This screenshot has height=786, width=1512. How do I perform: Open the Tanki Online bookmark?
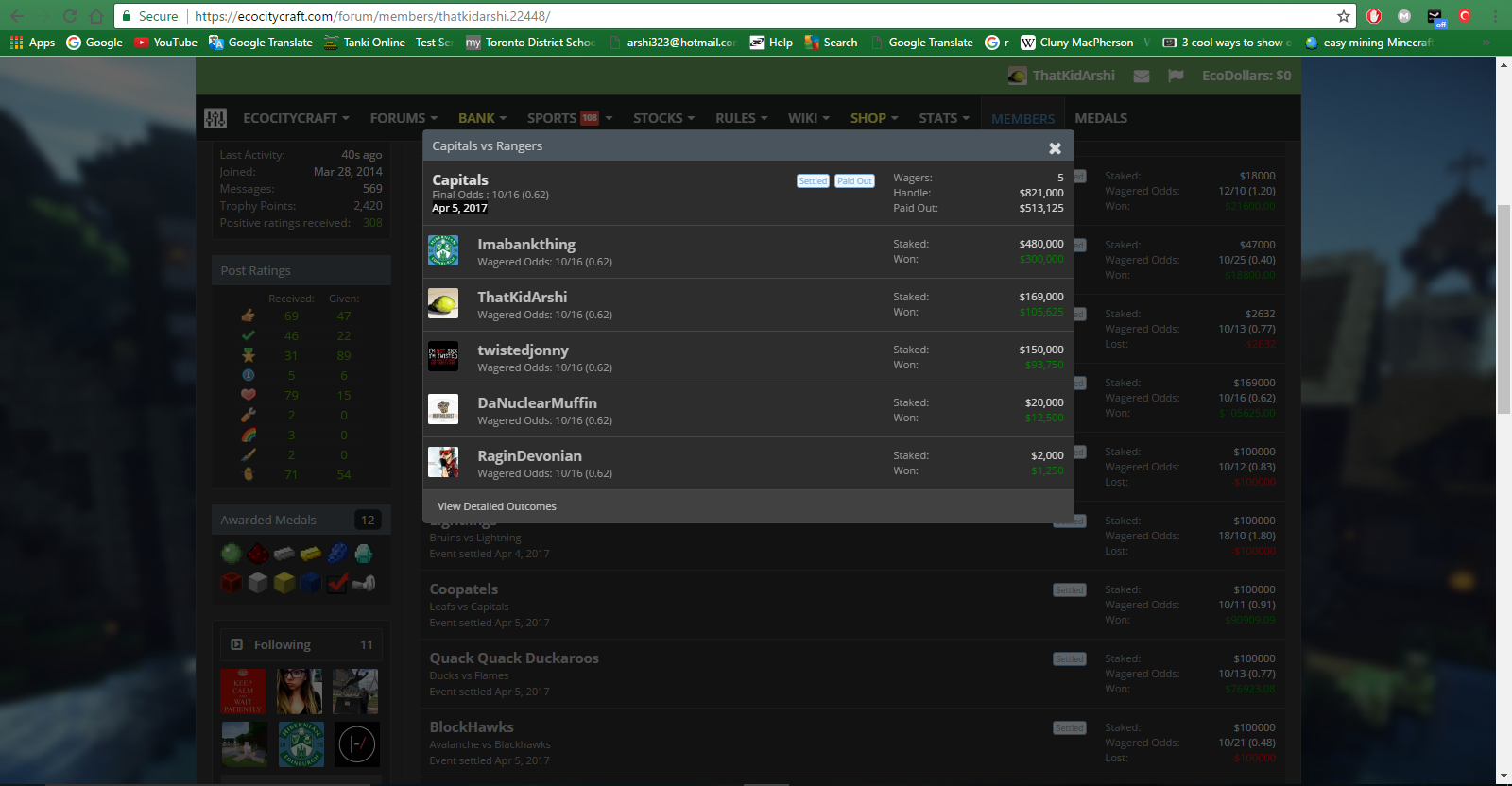pyautogui.click(x=388, y=43)
